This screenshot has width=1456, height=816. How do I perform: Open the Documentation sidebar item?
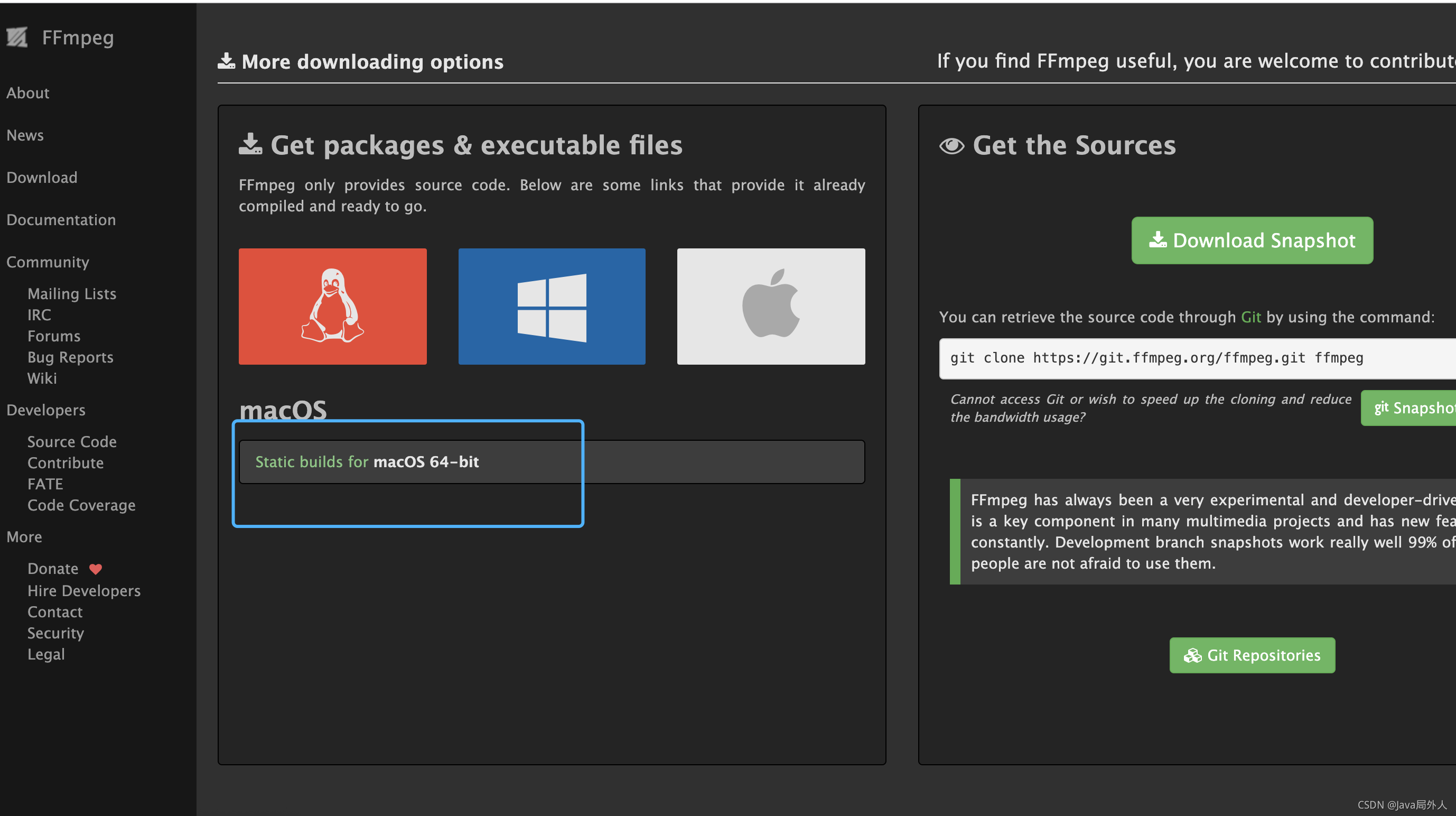(61, 219)
